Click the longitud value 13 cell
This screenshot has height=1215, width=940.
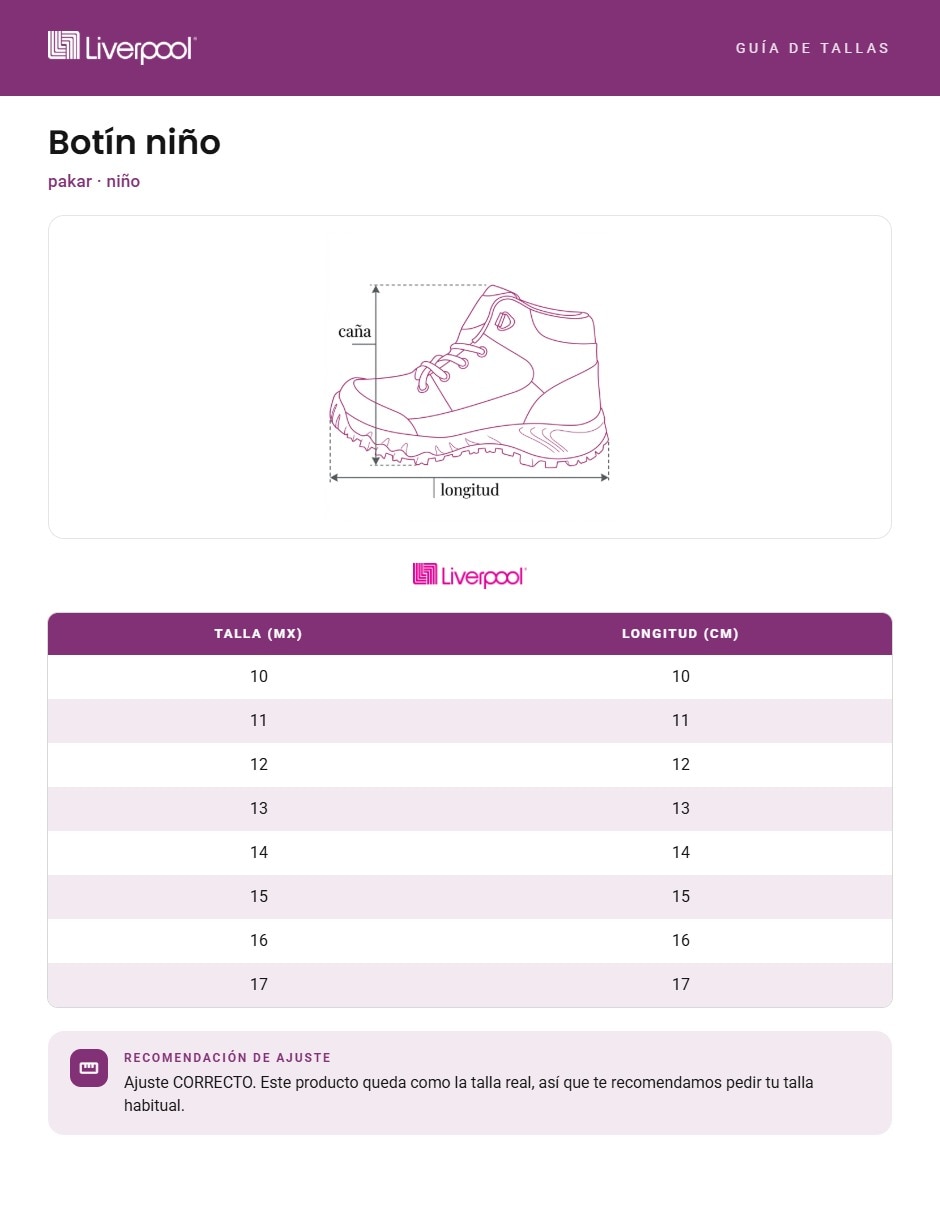[x=681, y=809]
